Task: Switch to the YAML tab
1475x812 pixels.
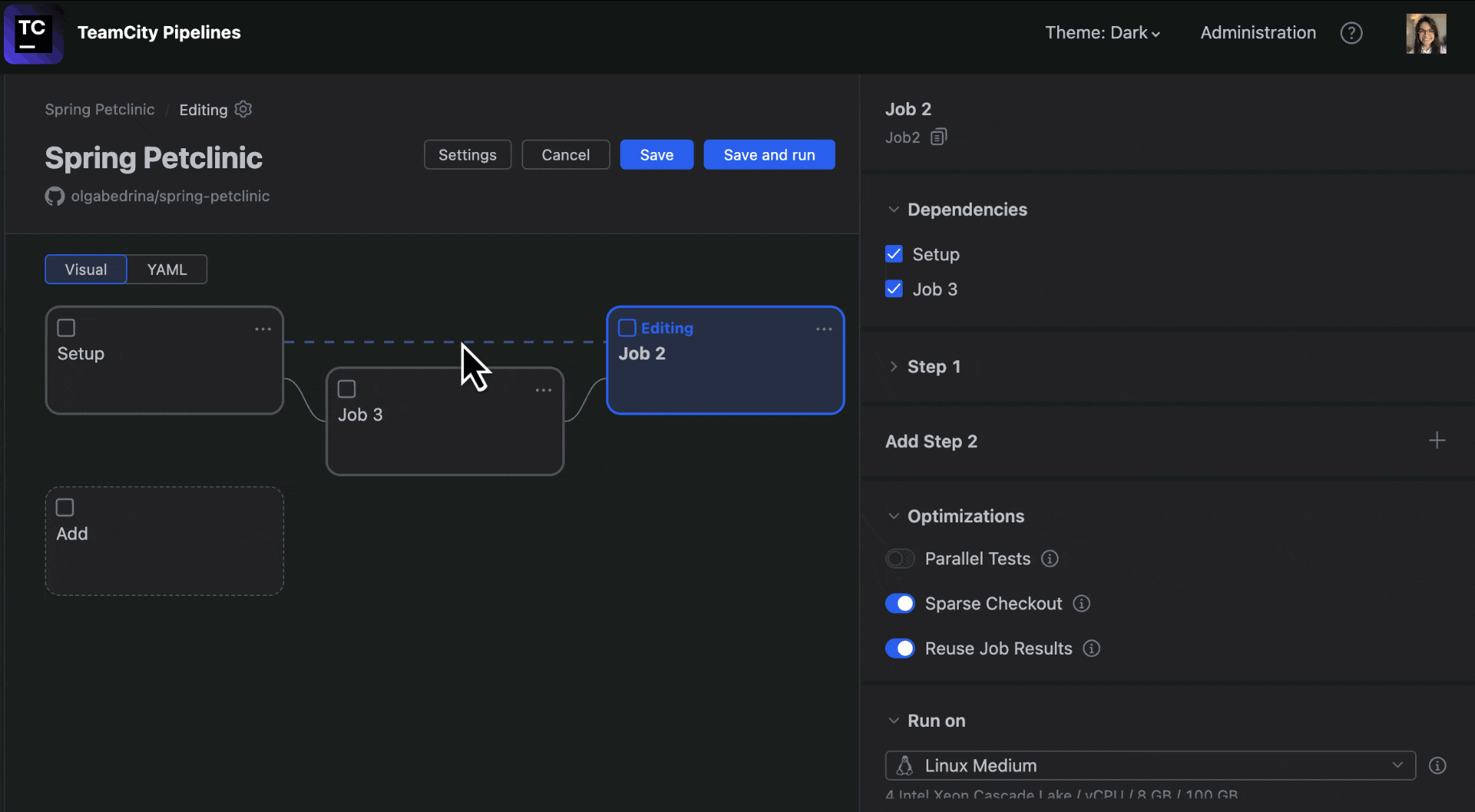Action: point(167,270)
